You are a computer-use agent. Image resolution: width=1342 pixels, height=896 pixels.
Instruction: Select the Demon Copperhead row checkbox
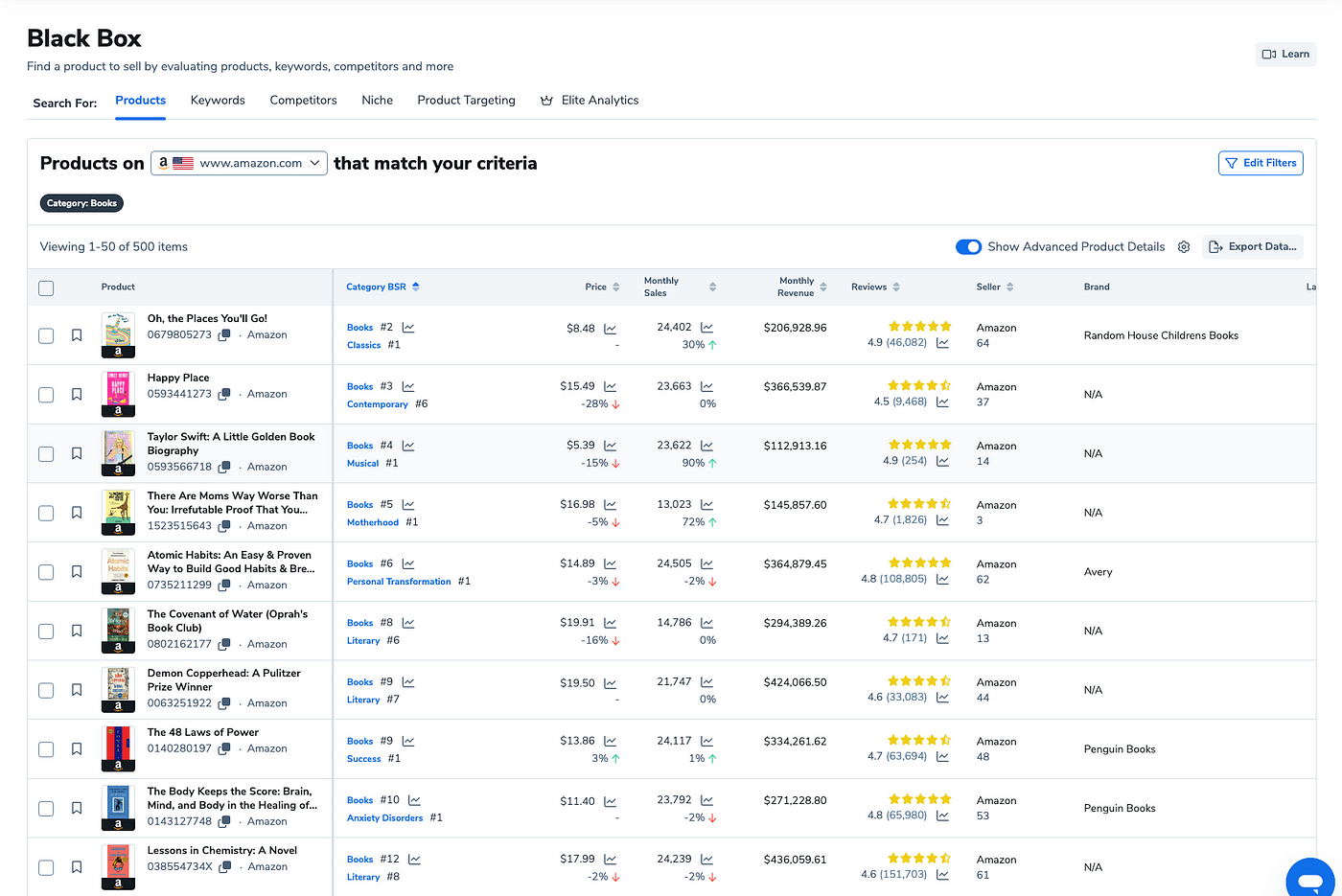(x=46, y=690)
